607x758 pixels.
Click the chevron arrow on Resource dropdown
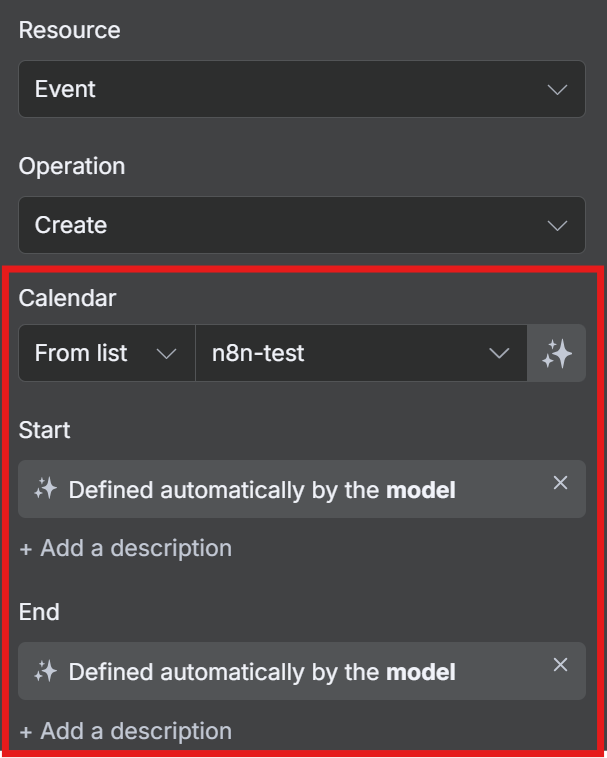pos(557,90)
